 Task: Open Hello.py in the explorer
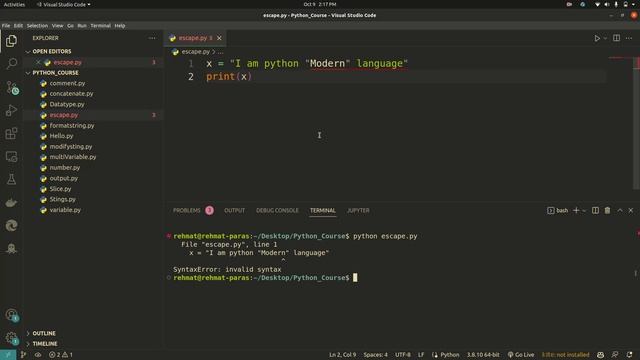point(61,136)
